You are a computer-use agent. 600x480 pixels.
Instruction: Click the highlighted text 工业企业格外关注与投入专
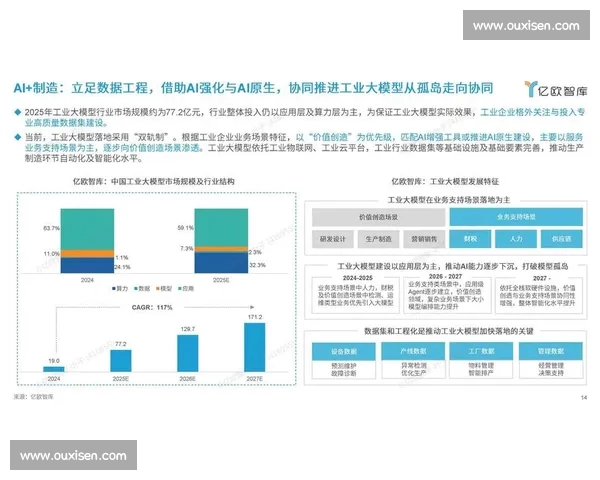[x=533, y=112]
